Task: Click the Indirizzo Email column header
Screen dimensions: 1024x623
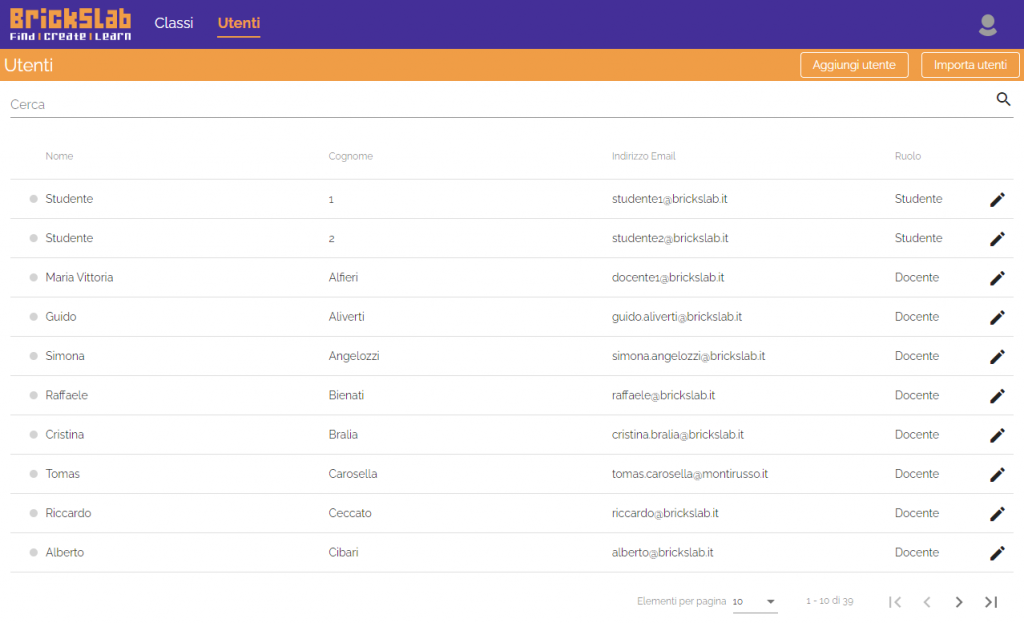Action: tap(643, 156)
